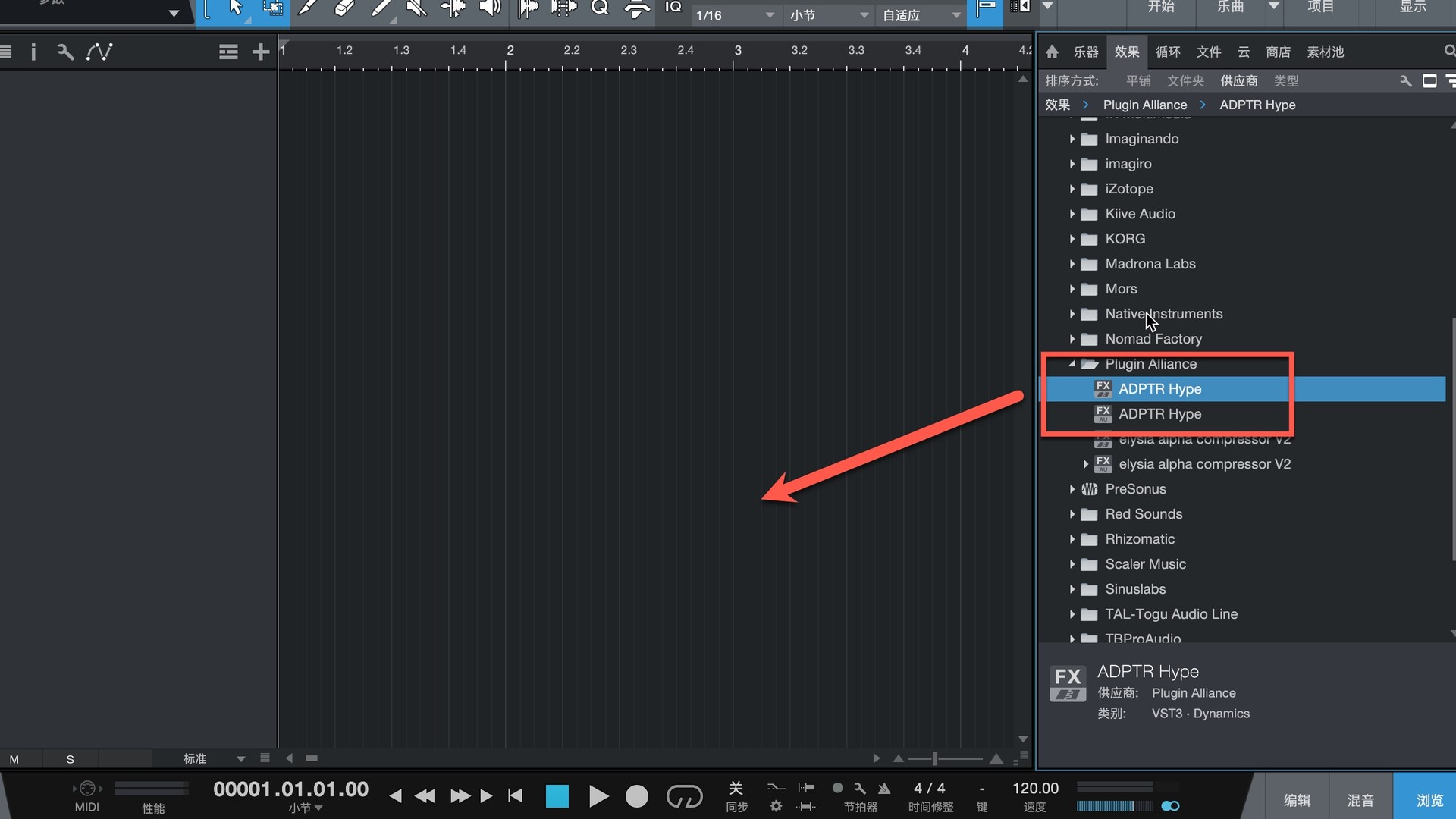Open the 显示 view menu
The height and width of the screenshot is (819, 1456).
pos(1413,7)
